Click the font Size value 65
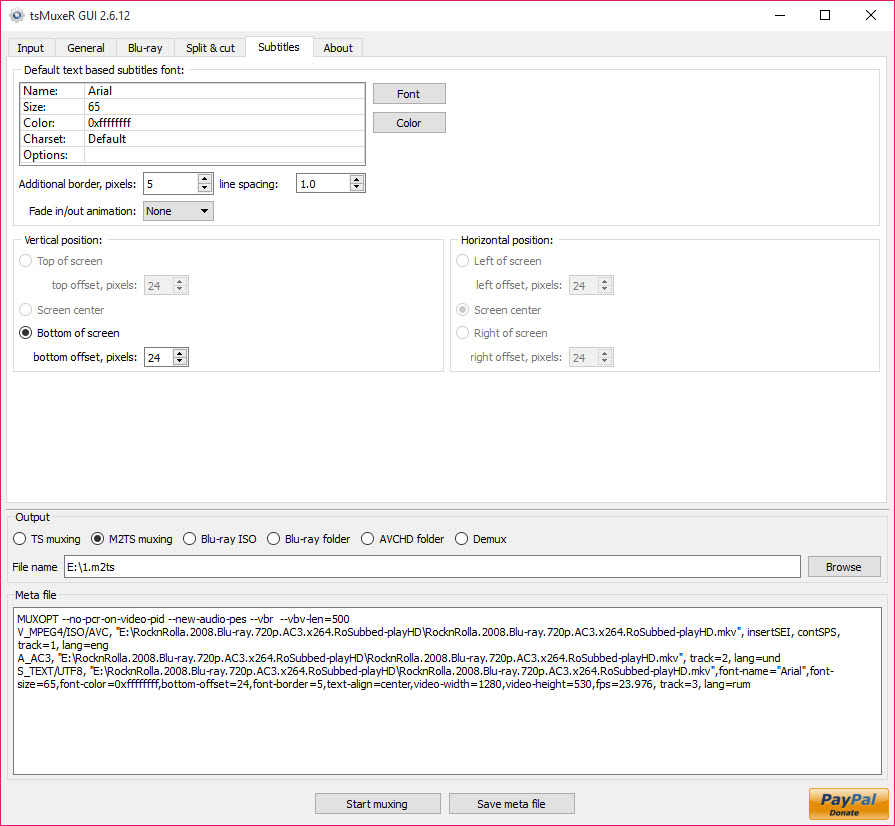The height and width of the screenshot is (826, 895). click(x=224, y=107)
